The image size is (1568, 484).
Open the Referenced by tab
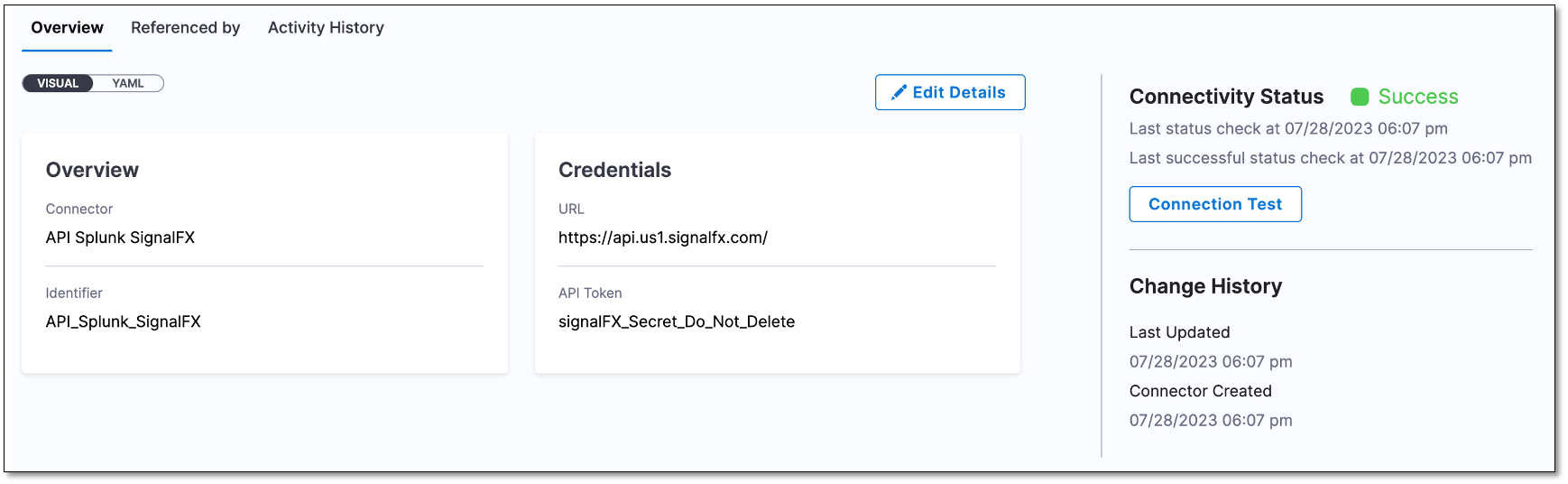coord(185,28)
